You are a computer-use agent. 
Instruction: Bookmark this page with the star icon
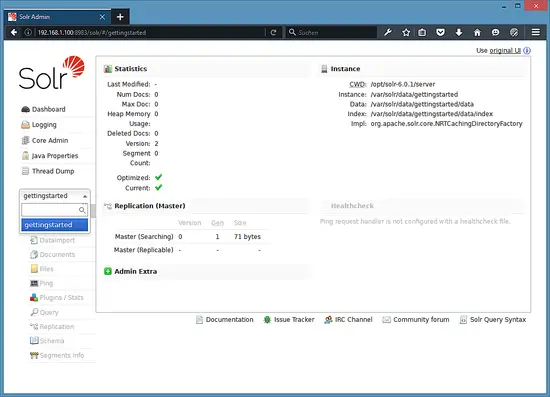click(x=406, y=33)
